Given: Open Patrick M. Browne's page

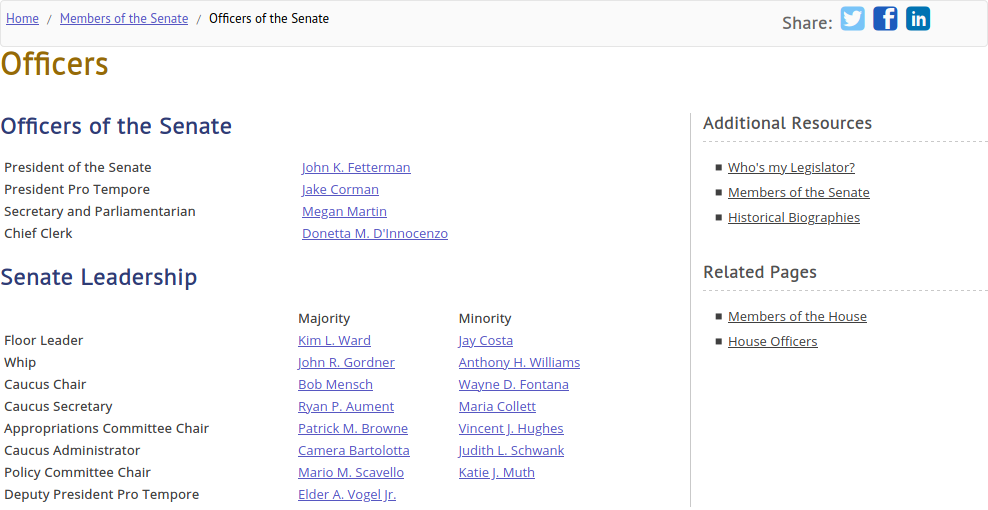Looking at the screenshot, I should click(353, 429).
